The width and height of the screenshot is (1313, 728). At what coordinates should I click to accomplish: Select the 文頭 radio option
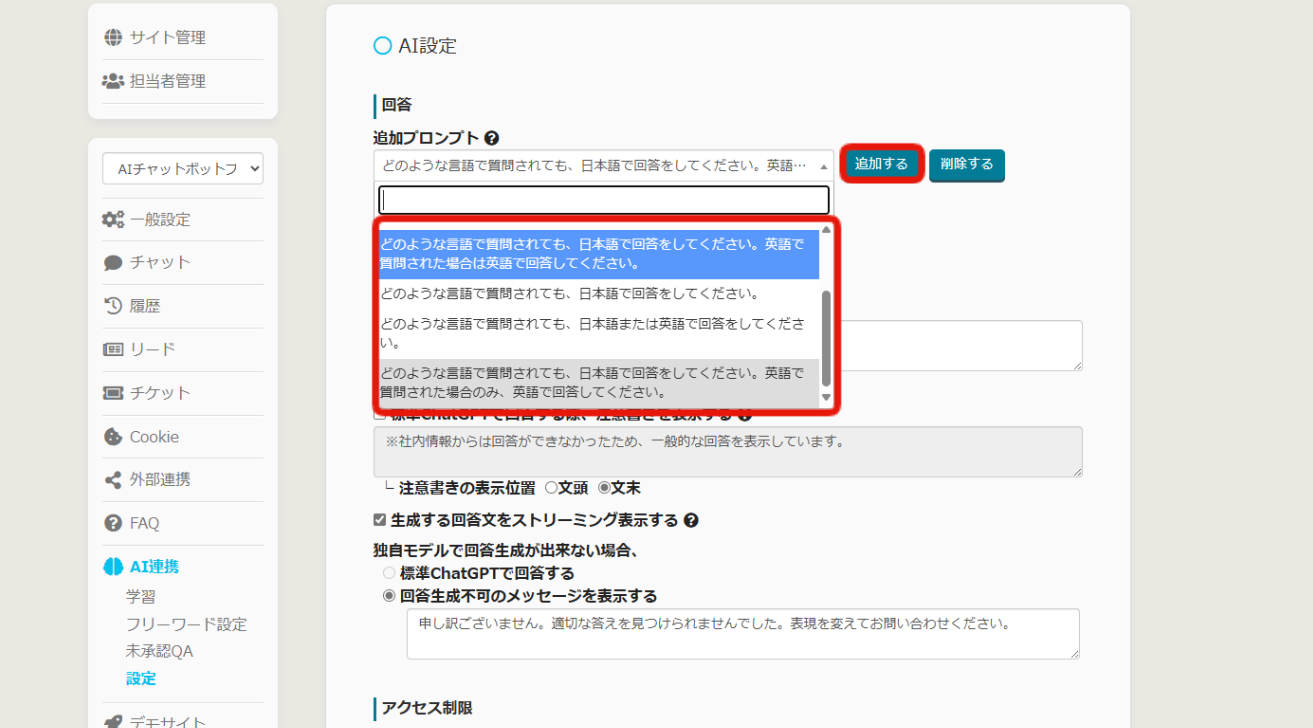tap(551, 488)
